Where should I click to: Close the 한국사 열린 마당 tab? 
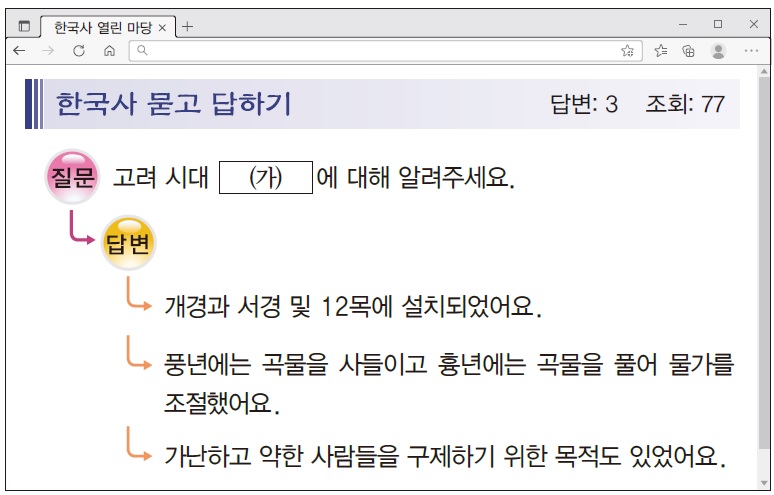coord(162,28)
